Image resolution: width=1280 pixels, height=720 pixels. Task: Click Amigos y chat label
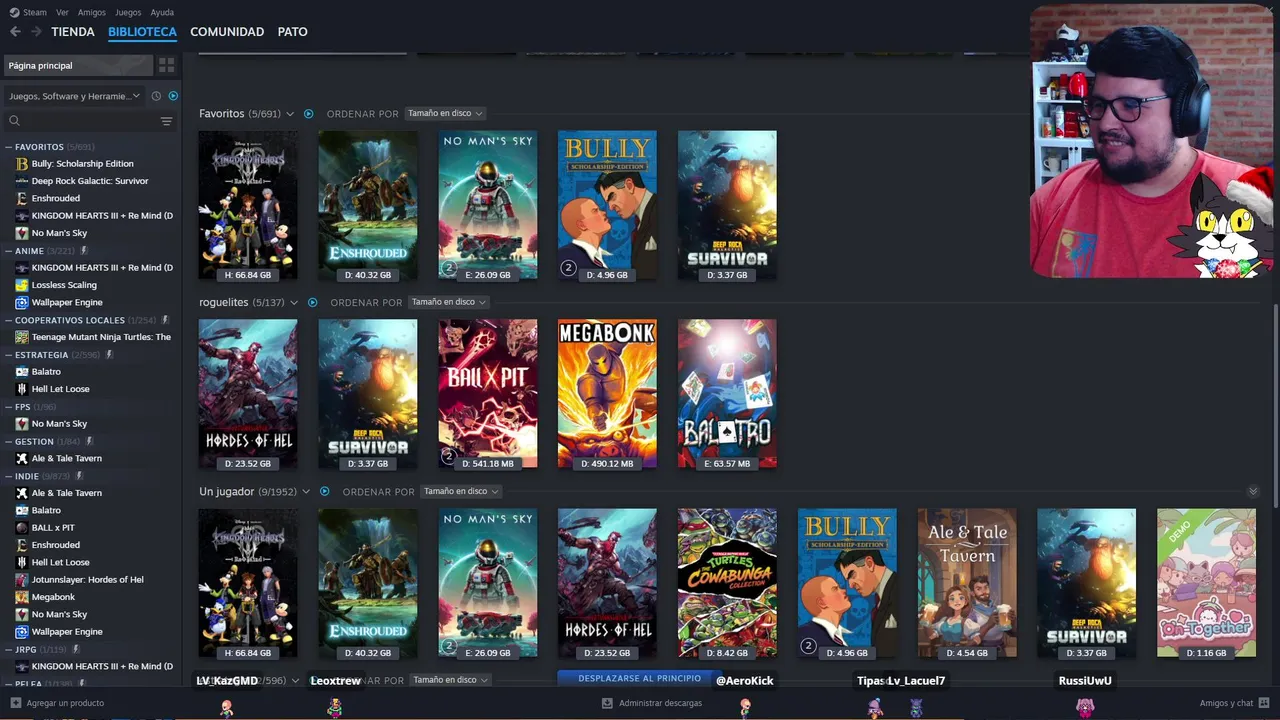[1226, 703]
